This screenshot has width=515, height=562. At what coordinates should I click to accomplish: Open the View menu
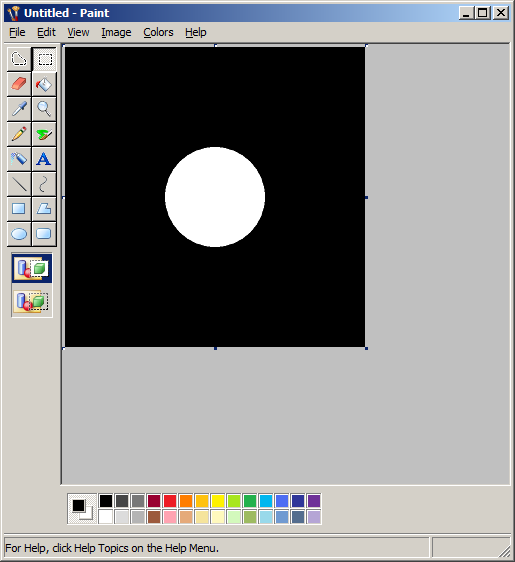[x=78, y=32]
